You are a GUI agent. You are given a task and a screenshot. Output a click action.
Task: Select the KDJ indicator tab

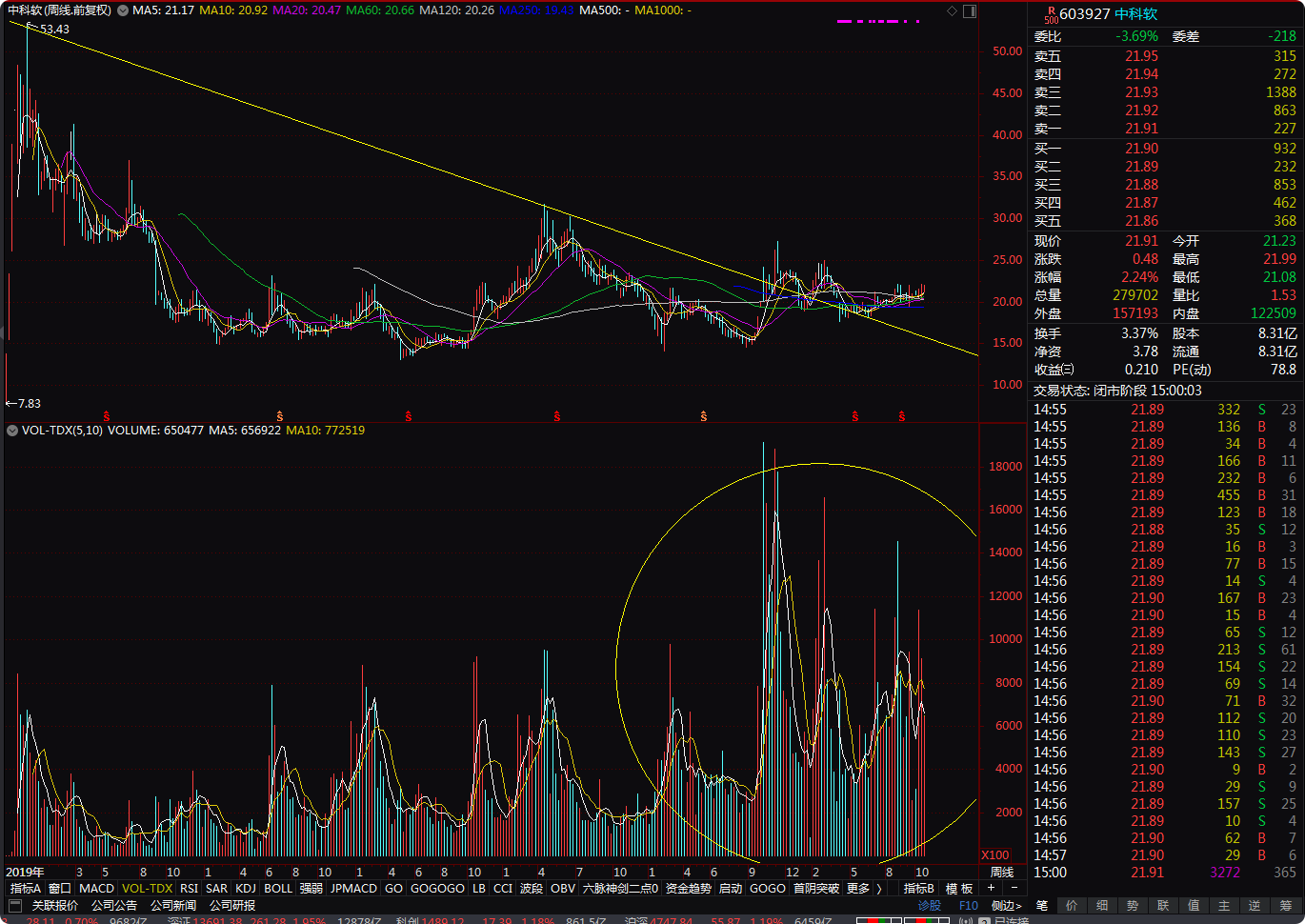(246, 888)
